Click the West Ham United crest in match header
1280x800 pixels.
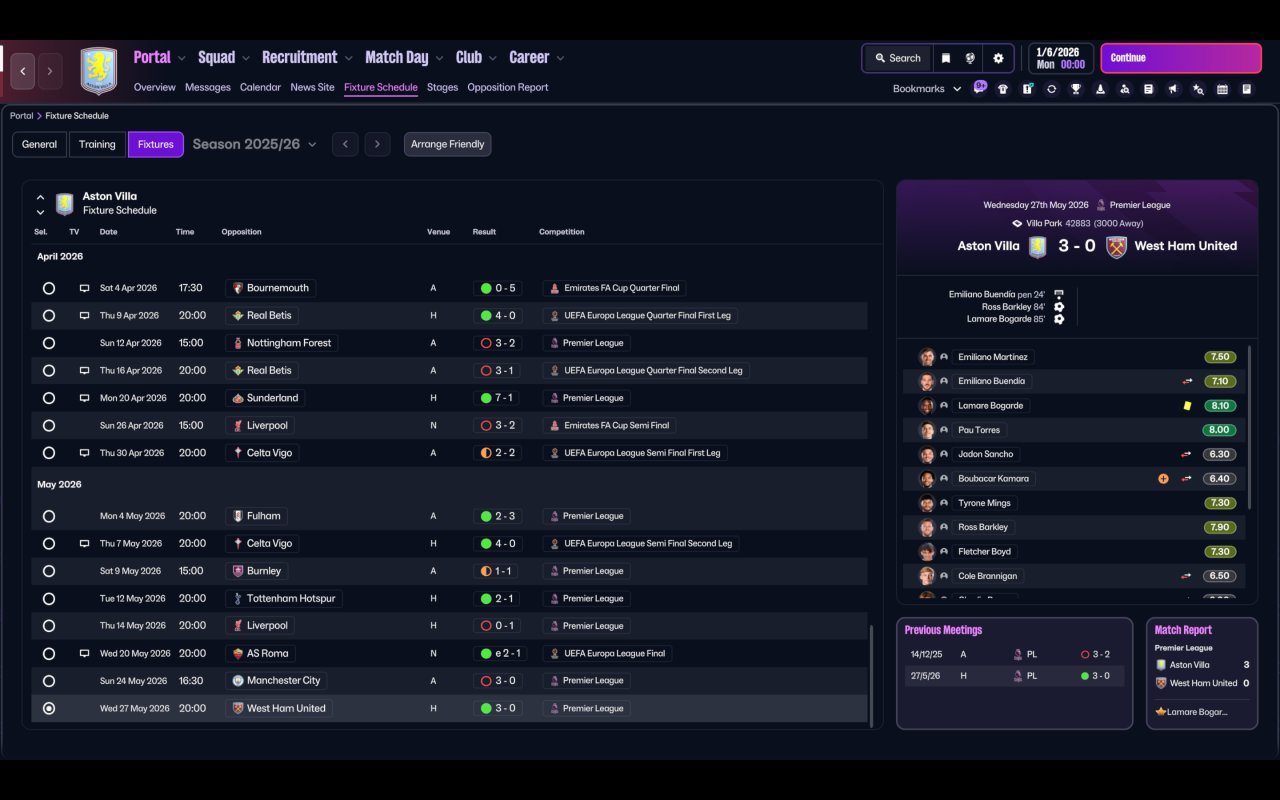point(1117,246)
